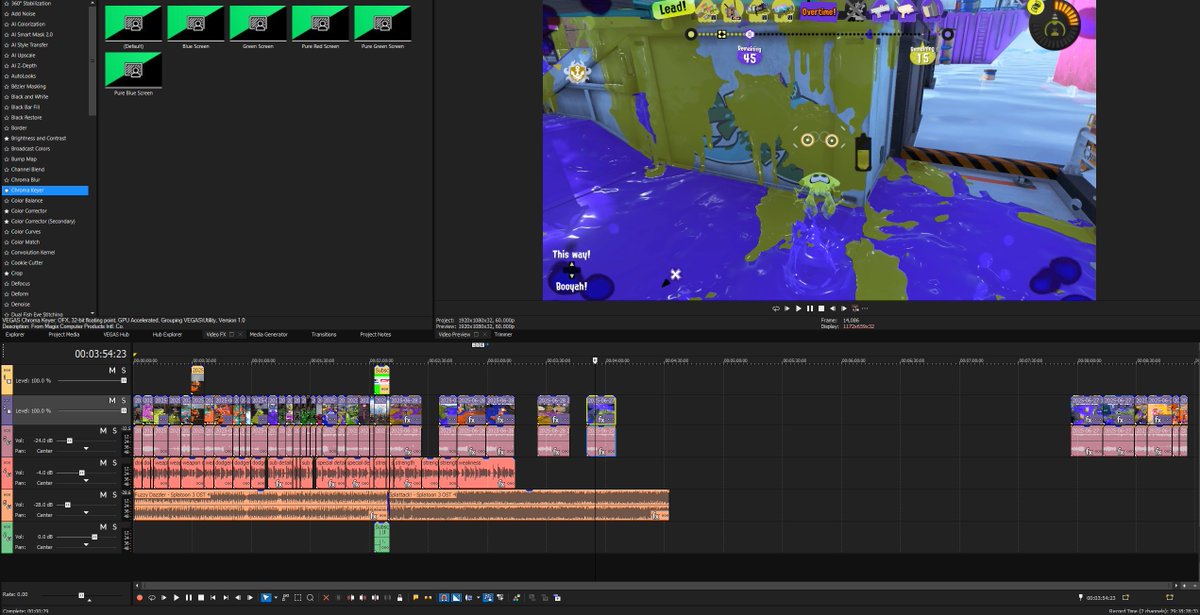Select the Zoom Edit tool magnifier
Screen dimensions: 1200x615
point(310,598)
